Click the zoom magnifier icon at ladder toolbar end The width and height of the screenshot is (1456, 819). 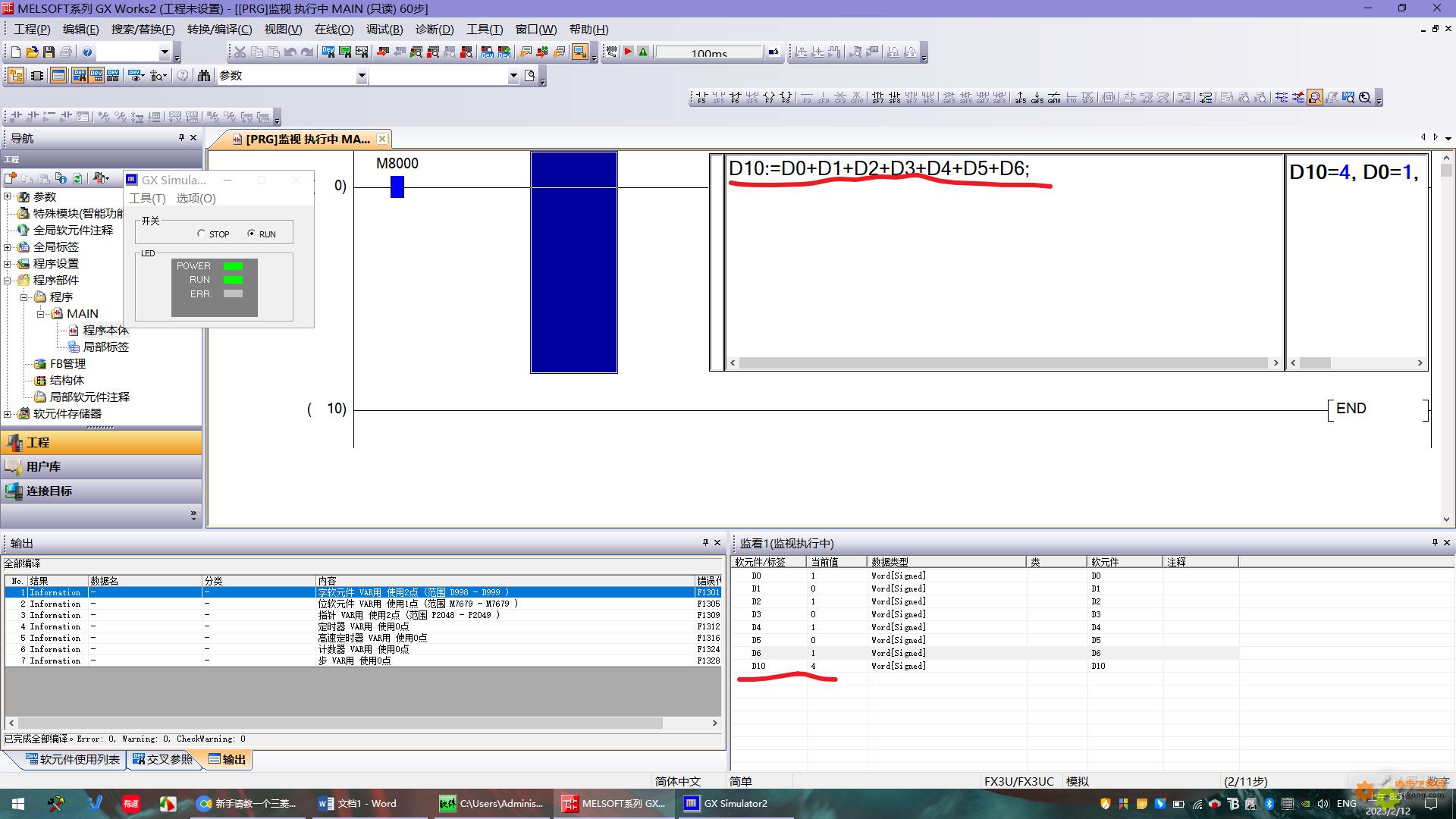click(1365, 98)
